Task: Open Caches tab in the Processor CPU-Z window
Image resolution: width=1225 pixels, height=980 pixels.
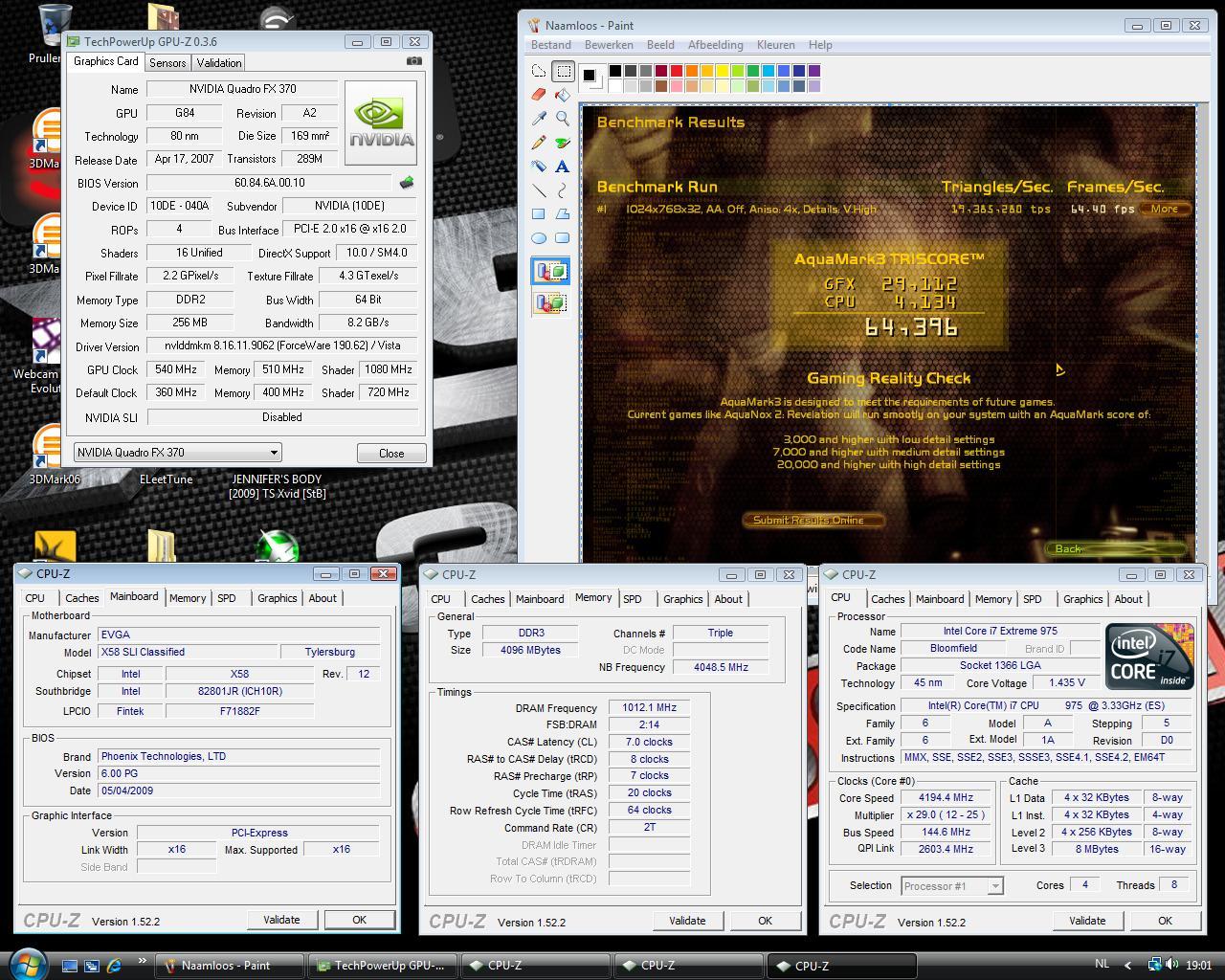Action: [887, 599]
